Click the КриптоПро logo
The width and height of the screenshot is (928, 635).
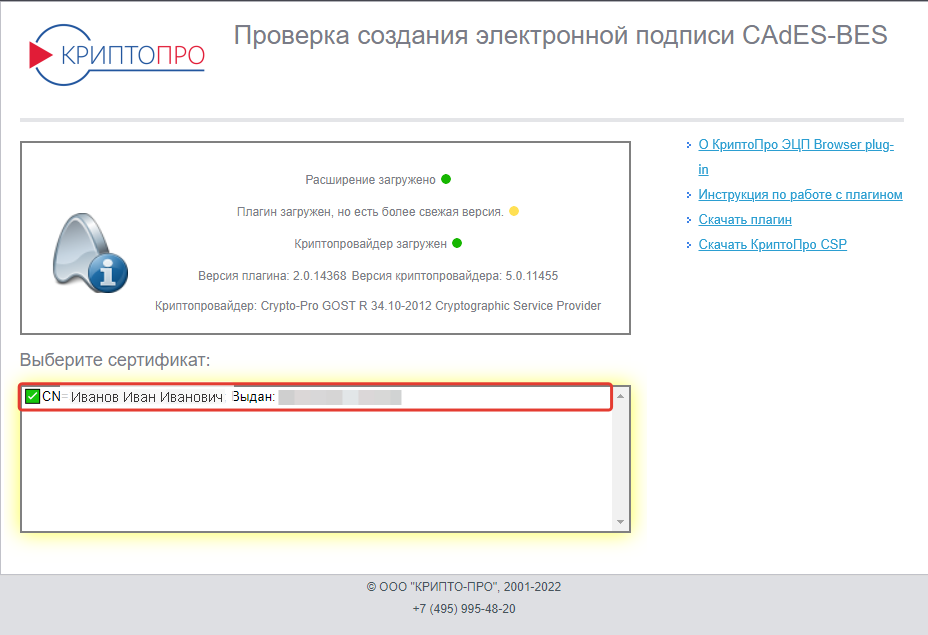pos(117,55)
